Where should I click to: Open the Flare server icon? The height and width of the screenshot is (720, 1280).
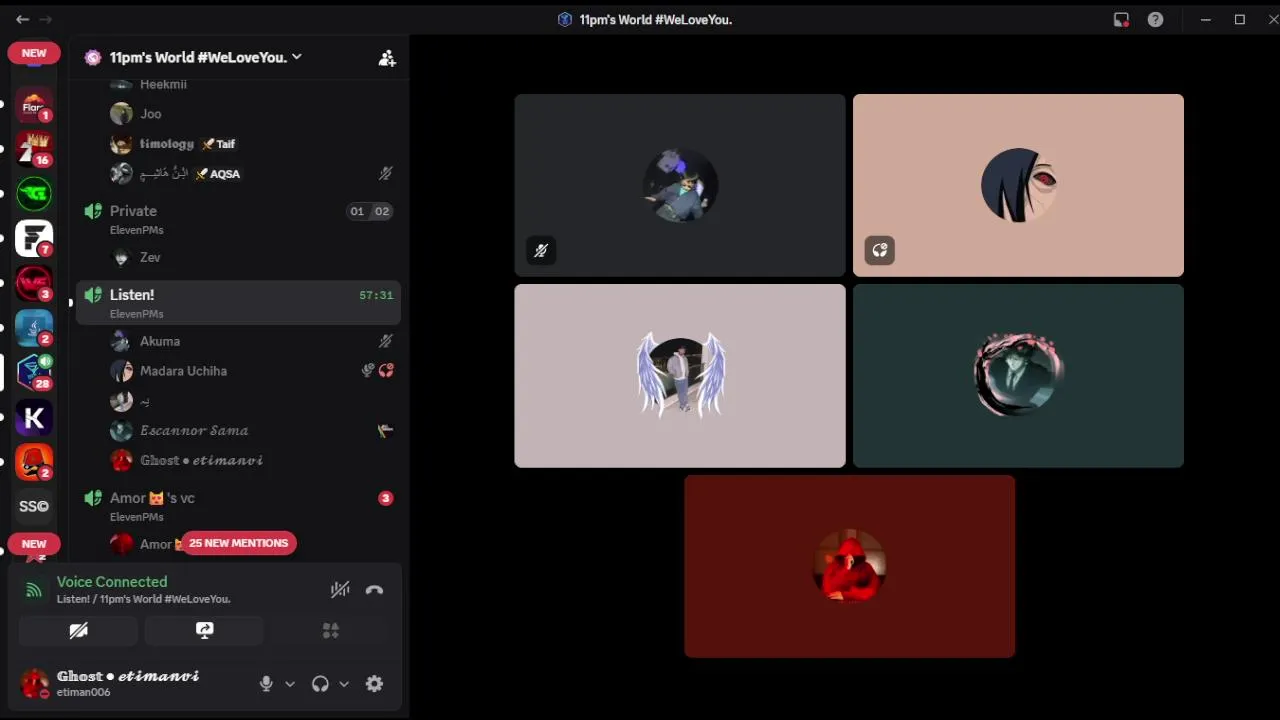click(34, 105)
